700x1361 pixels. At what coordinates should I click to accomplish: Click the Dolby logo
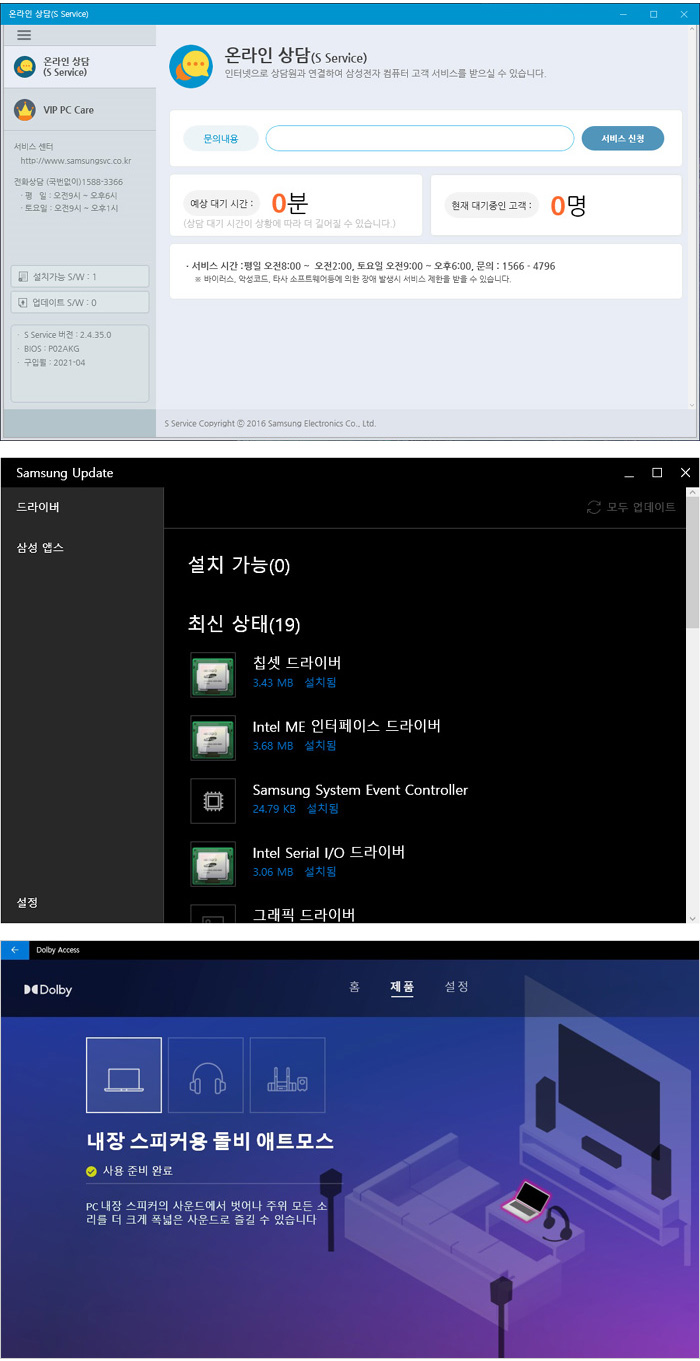(48, 990)
